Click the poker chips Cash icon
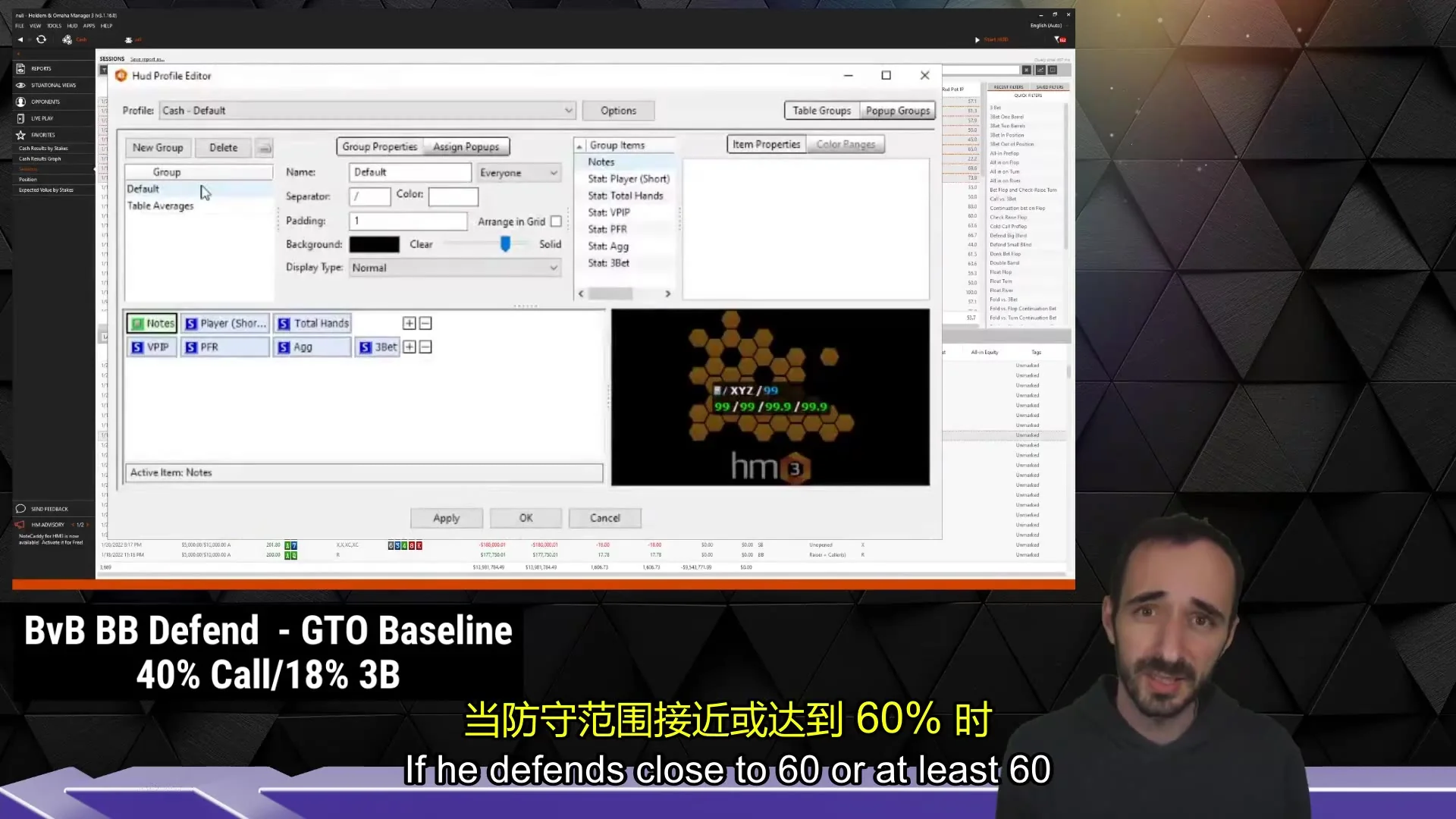Viewport: 1456px width, 819px height. (x=67, y=39)
